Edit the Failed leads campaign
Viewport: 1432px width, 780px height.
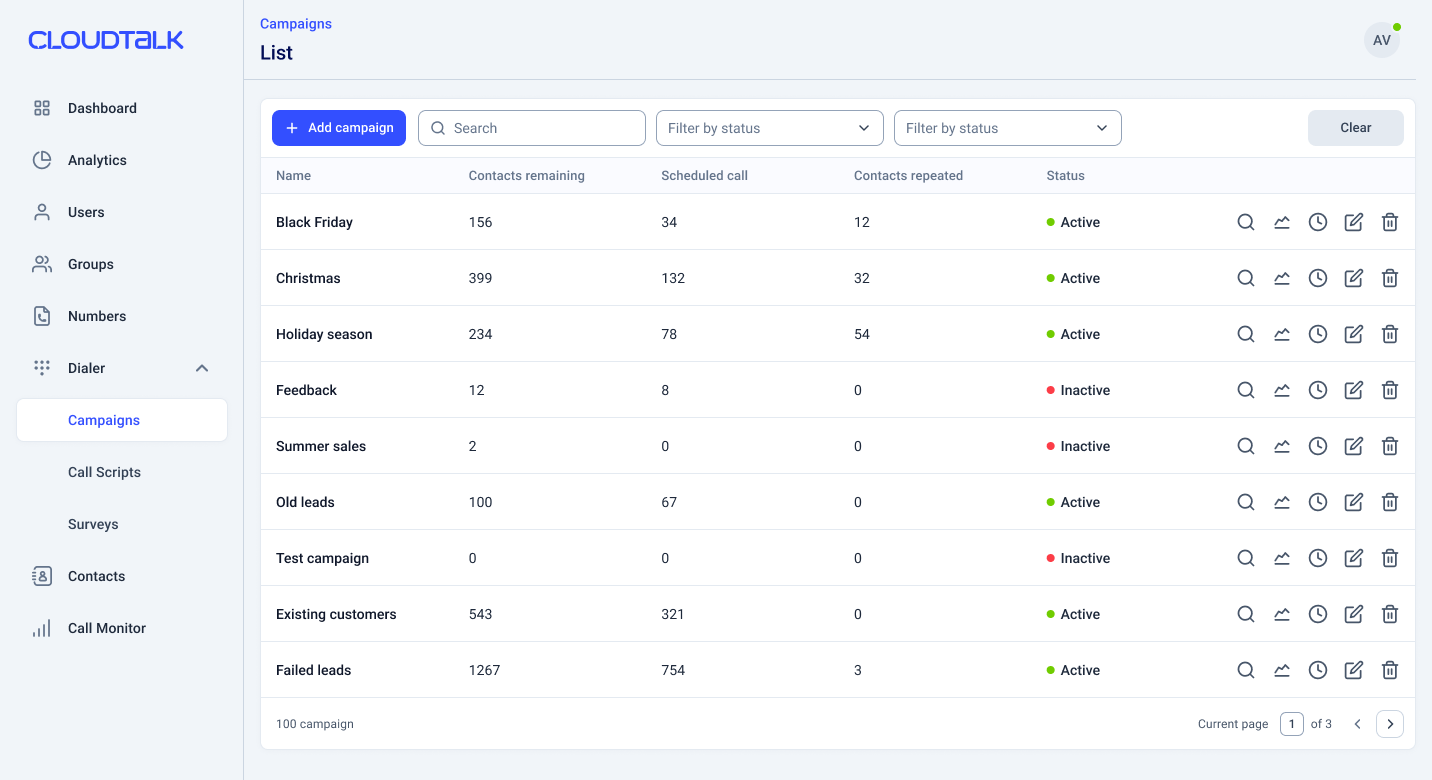(1353, 670)
